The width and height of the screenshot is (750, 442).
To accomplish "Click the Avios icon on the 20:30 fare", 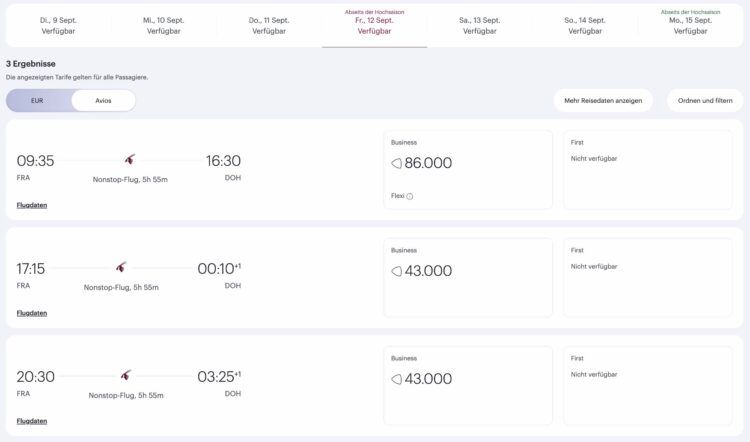I will 396,379.
